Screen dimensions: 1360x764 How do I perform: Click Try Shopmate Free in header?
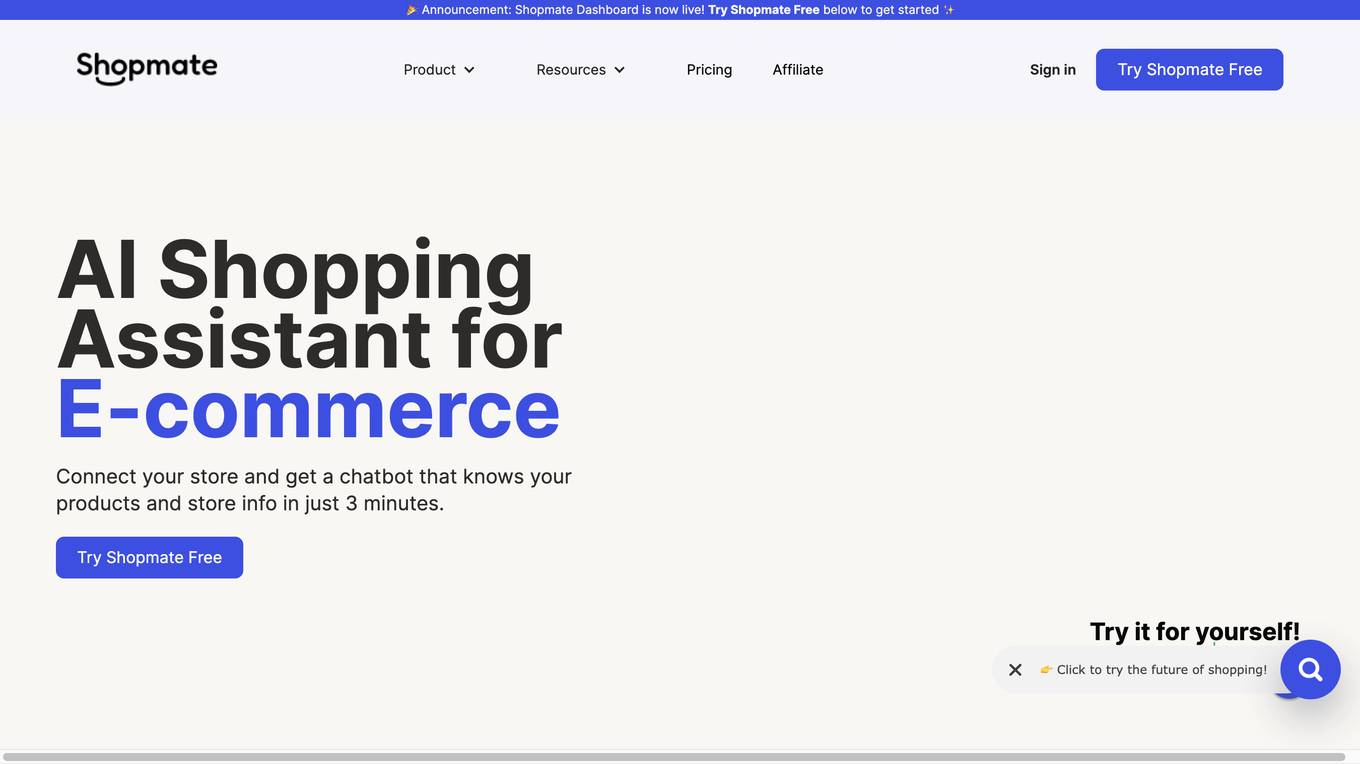[x=1189, y=70]
